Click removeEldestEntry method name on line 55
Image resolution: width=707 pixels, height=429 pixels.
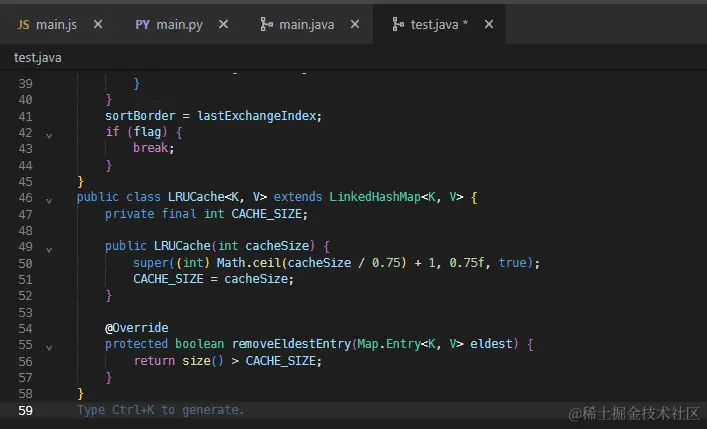291,344
